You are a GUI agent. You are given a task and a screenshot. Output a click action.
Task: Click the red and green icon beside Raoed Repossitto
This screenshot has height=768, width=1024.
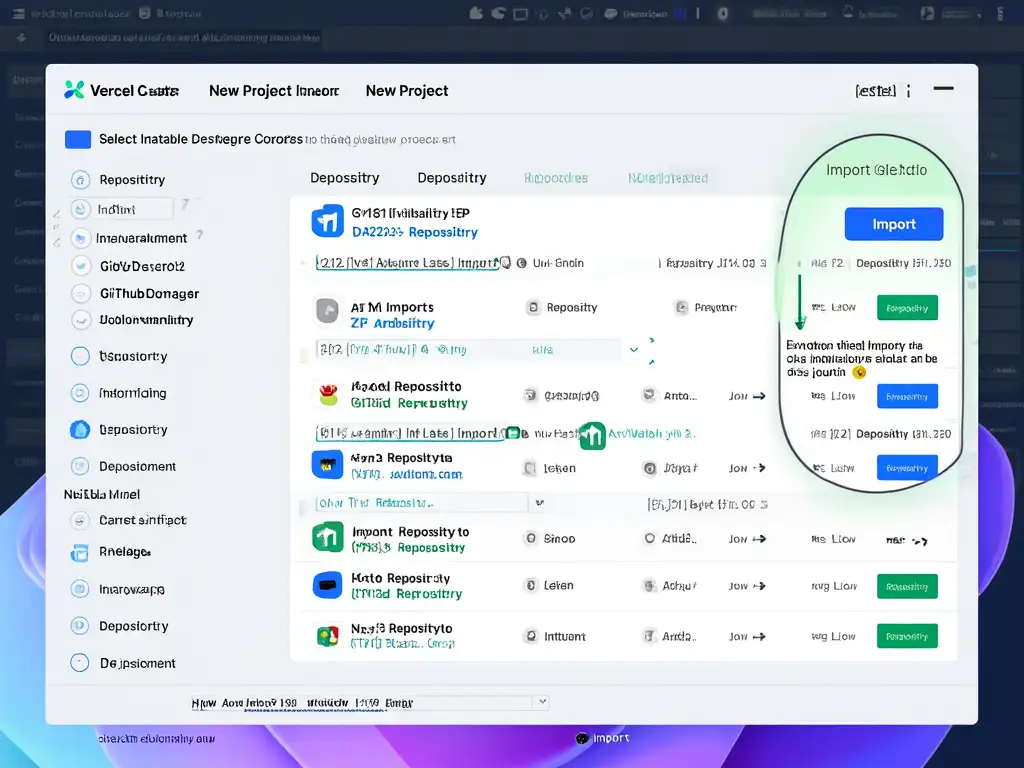[x=328, y=394]
